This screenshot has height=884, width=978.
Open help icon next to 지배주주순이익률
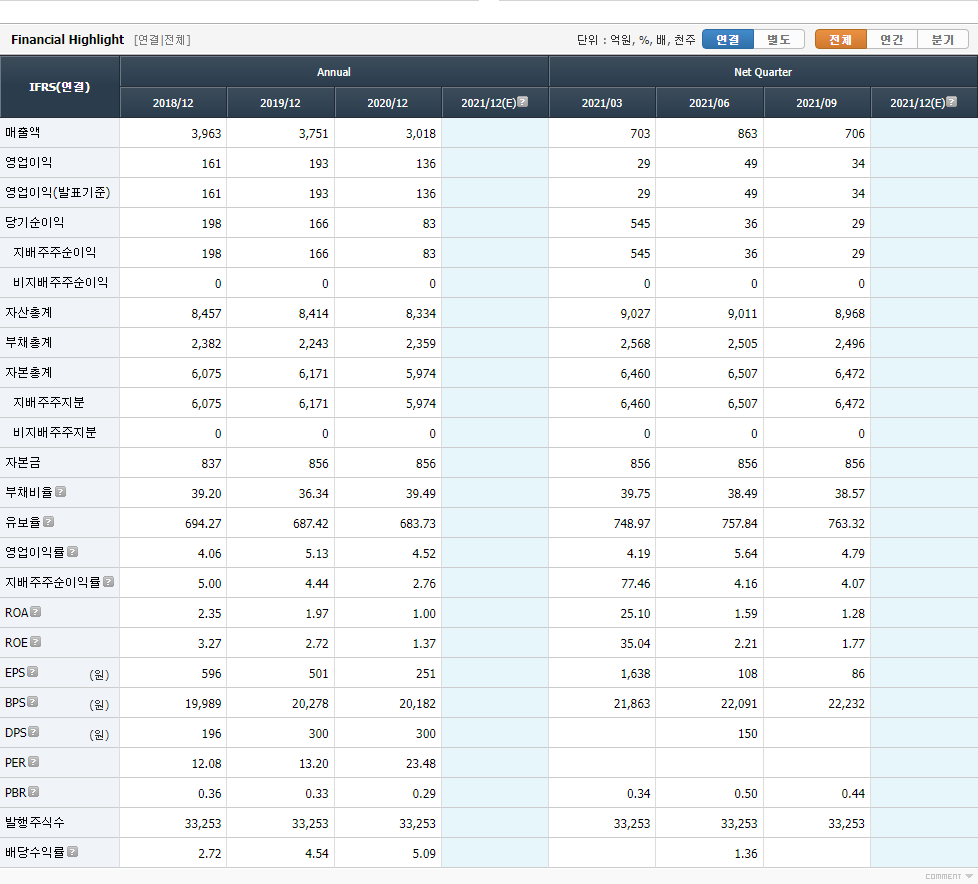click(109, 581)
